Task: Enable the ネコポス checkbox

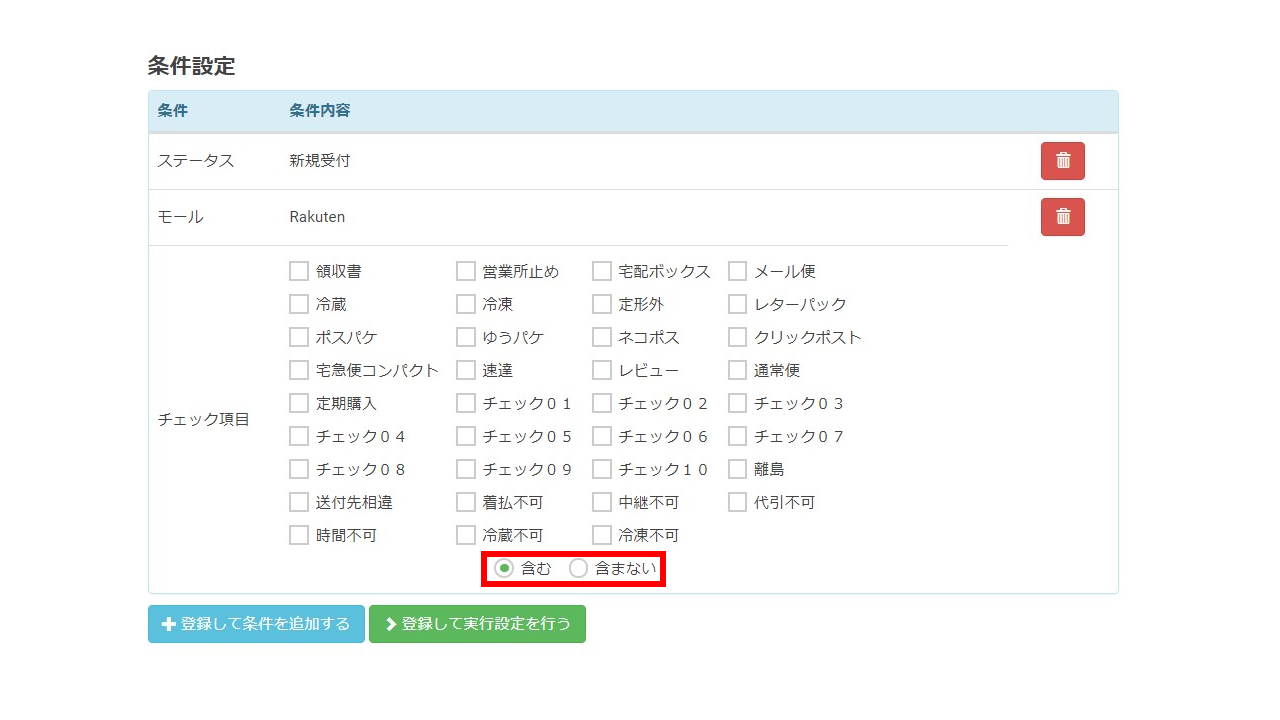Action: [x=602, y=337]
